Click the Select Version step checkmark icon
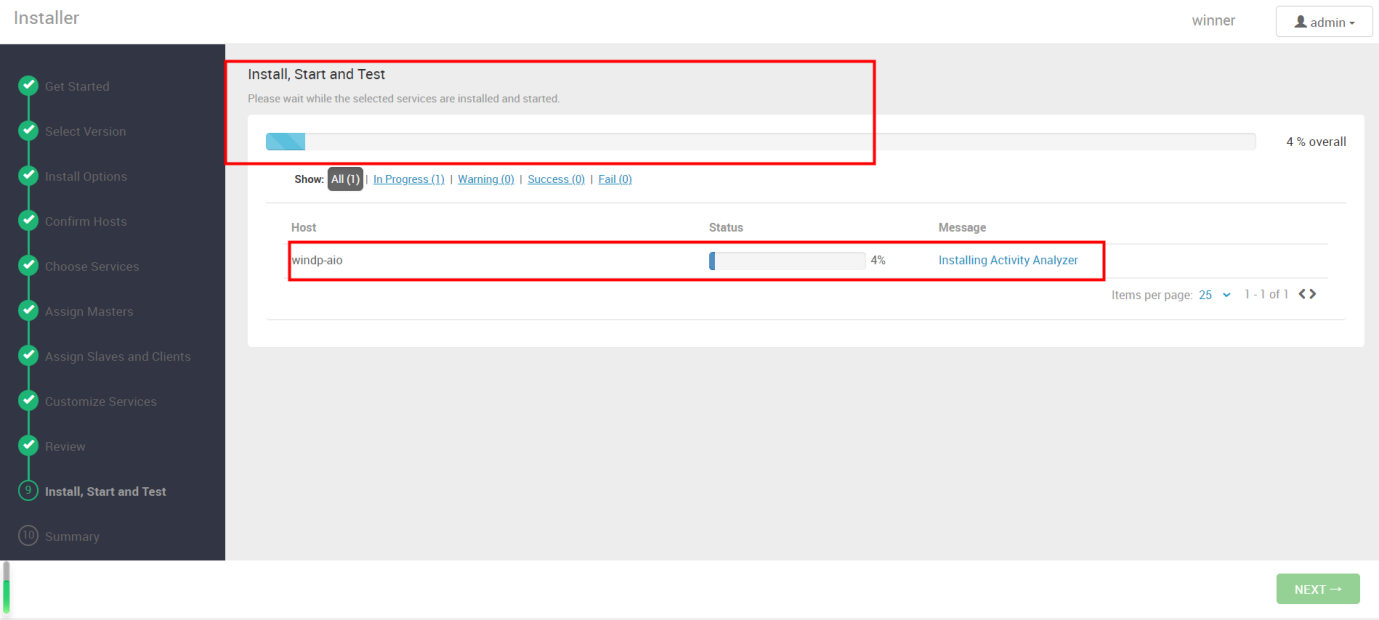The width and height of the screenshot is (1379, 620). click(29, 131)
